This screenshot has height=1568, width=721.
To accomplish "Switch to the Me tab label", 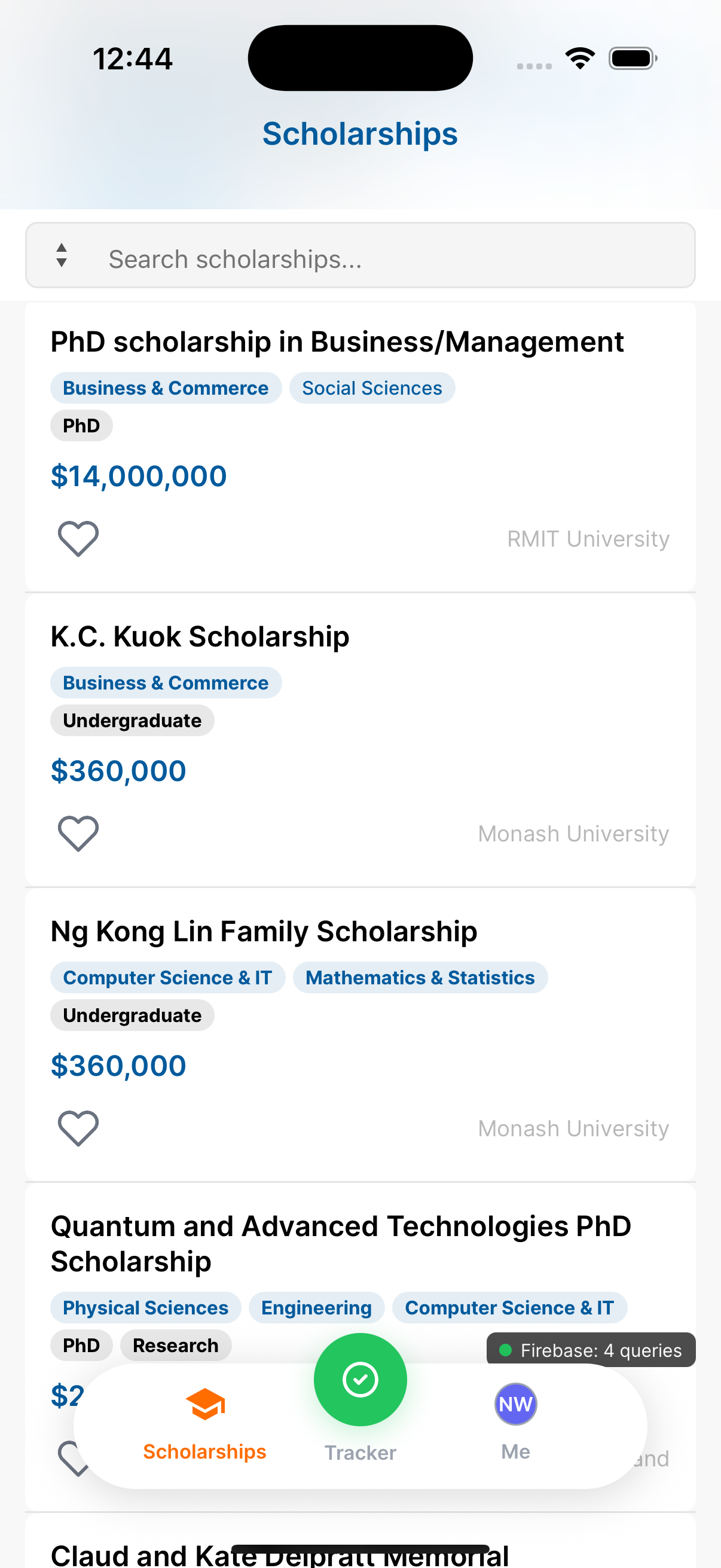I will pos(515,1452).
